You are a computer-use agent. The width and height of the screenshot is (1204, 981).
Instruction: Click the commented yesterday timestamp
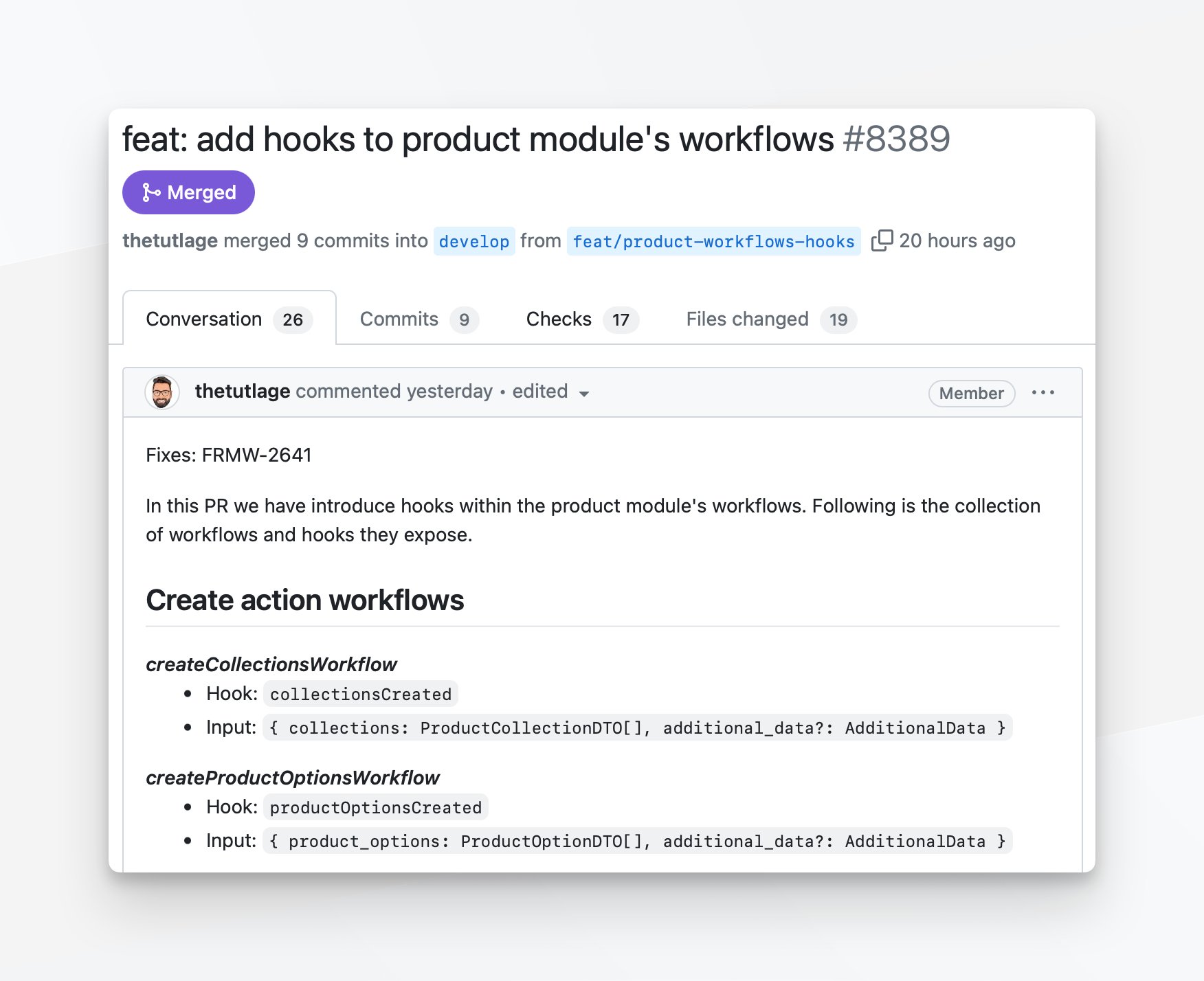394,391
